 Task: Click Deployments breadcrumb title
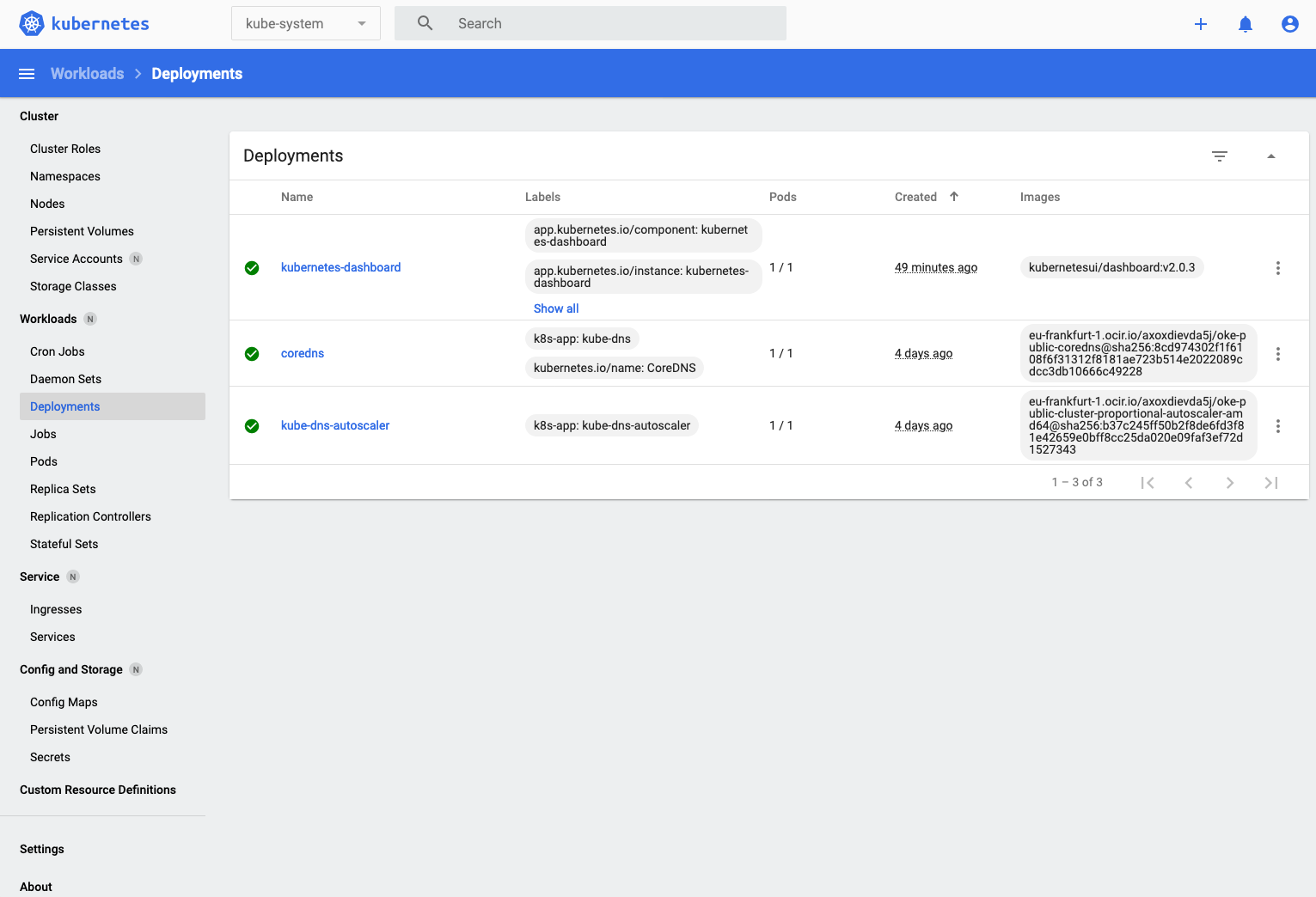click(197, 74)
